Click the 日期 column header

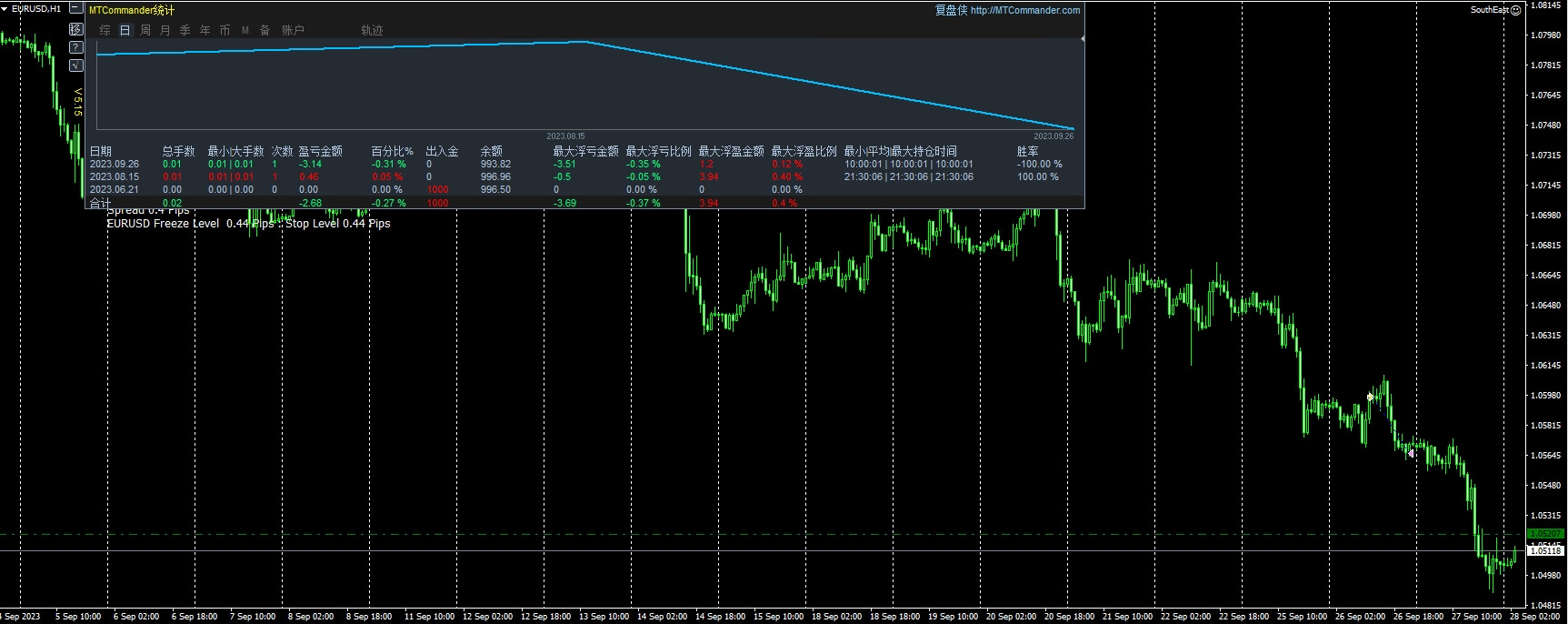point(101,151)
